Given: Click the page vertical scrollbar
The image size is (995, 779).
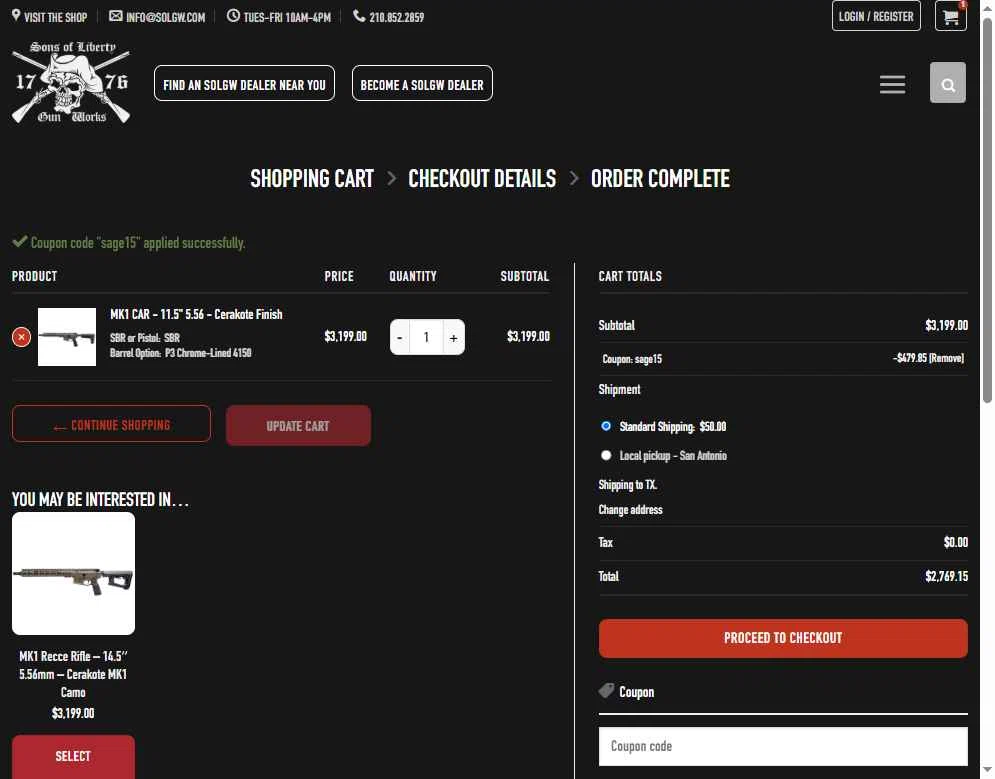Looking at the screenshot, I should (x=987, y=209).
